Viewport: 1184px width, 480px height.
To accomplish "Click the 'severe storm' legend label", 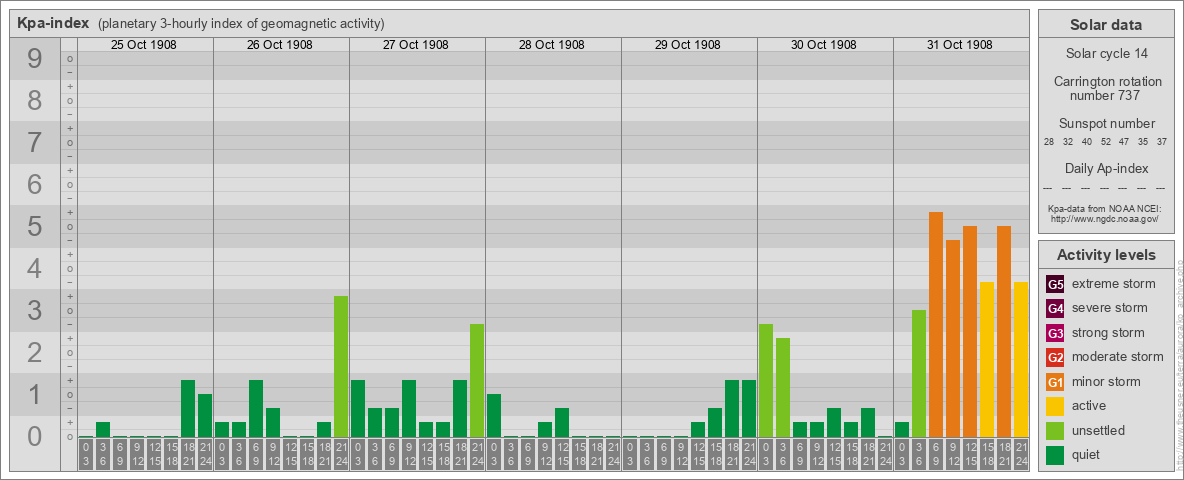I will point(1110,308).
